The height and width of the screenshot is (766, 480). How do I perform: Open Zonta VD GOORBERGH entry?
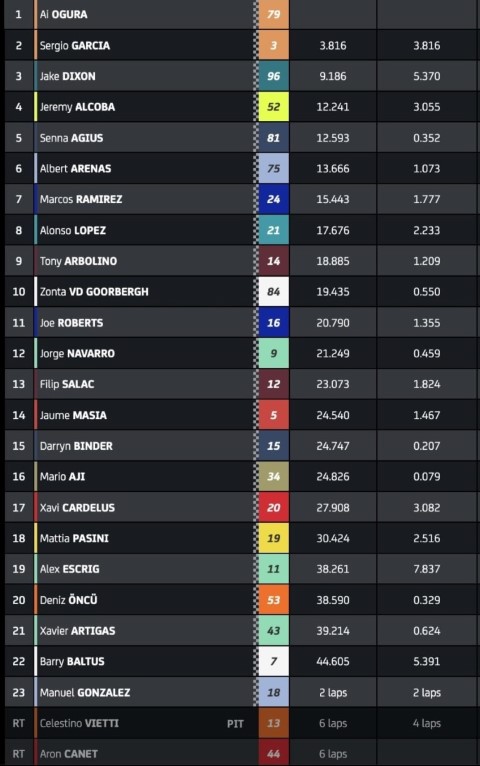94,292
